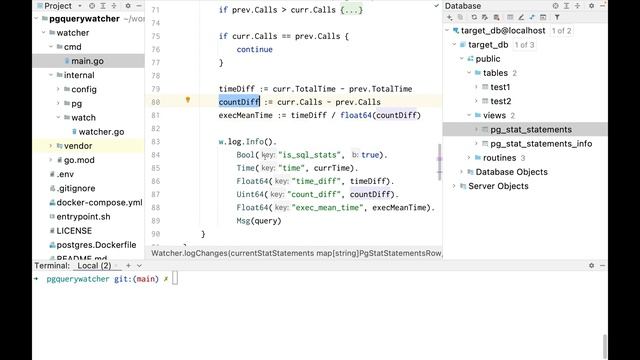Click the Watcher.logChanges breadcrumb

(x=297, y=253)
